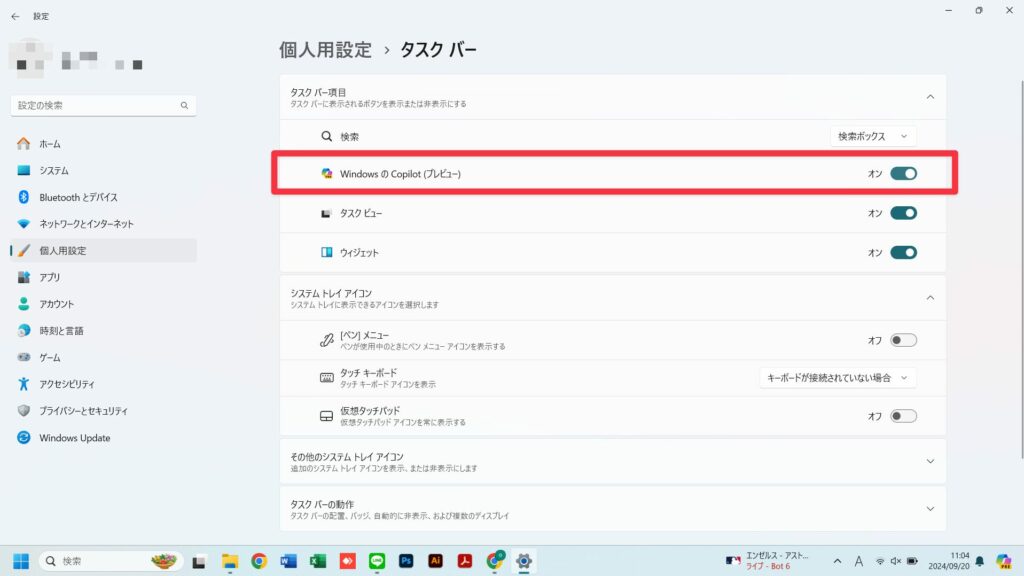Open the notification bell in the system tray
This screenshot has width=1024, height=576.
coord(981,562)
